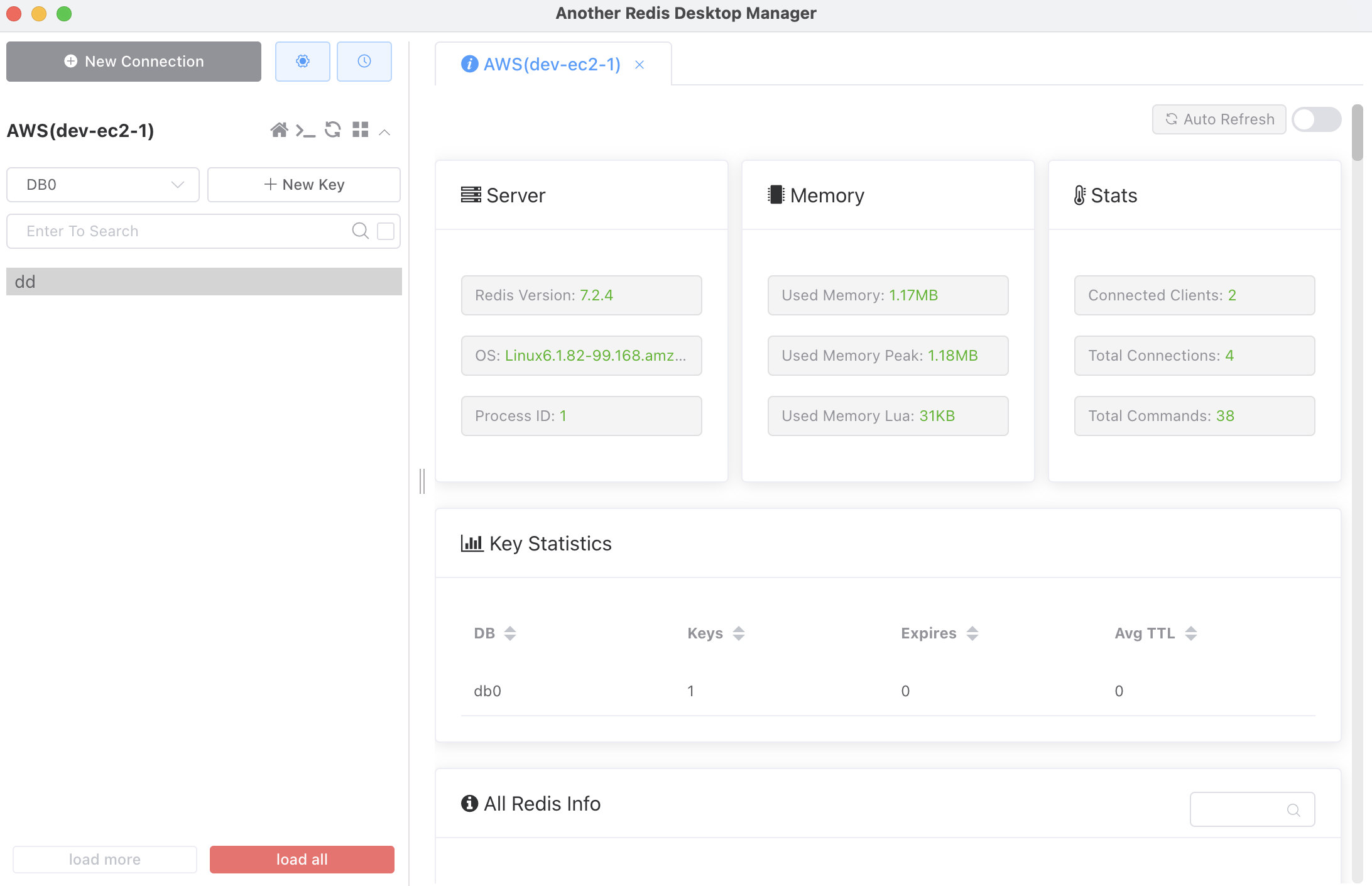Tick the exact search checkbox
This screenshot has width=1372, height=886.
pos(386,231)
